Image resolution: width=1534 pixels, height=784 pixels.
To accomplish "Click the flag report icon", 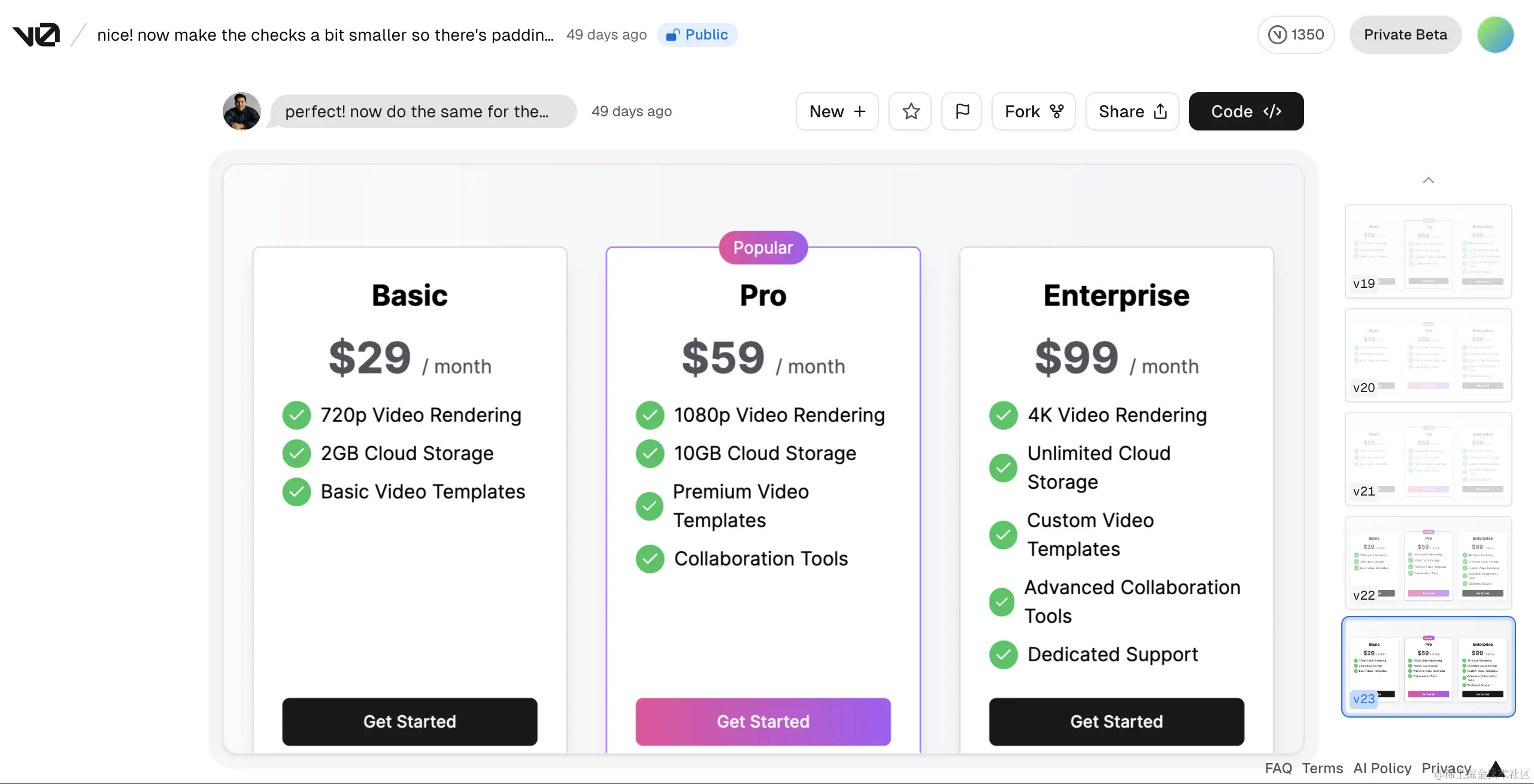I will 962,111.
